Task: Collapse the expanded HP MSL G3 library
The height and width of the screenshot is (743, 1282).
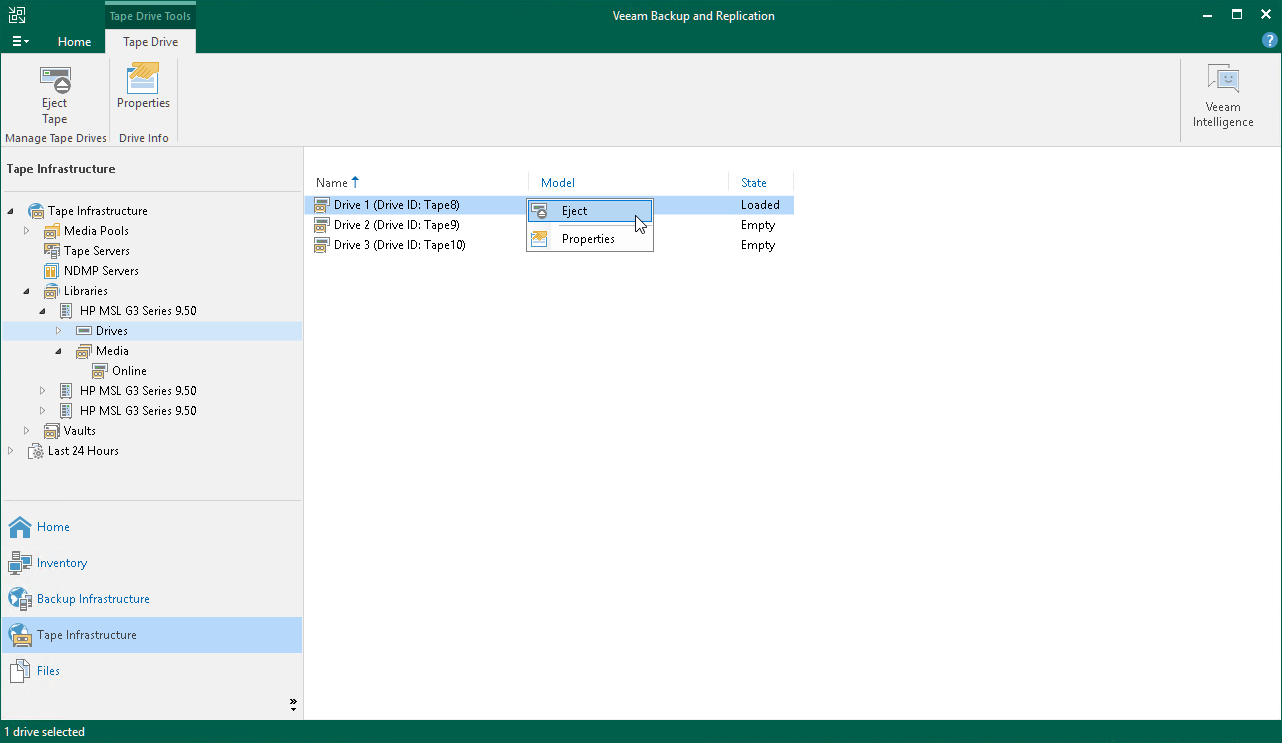Action: pyautogui.click(x=44, y=311)
